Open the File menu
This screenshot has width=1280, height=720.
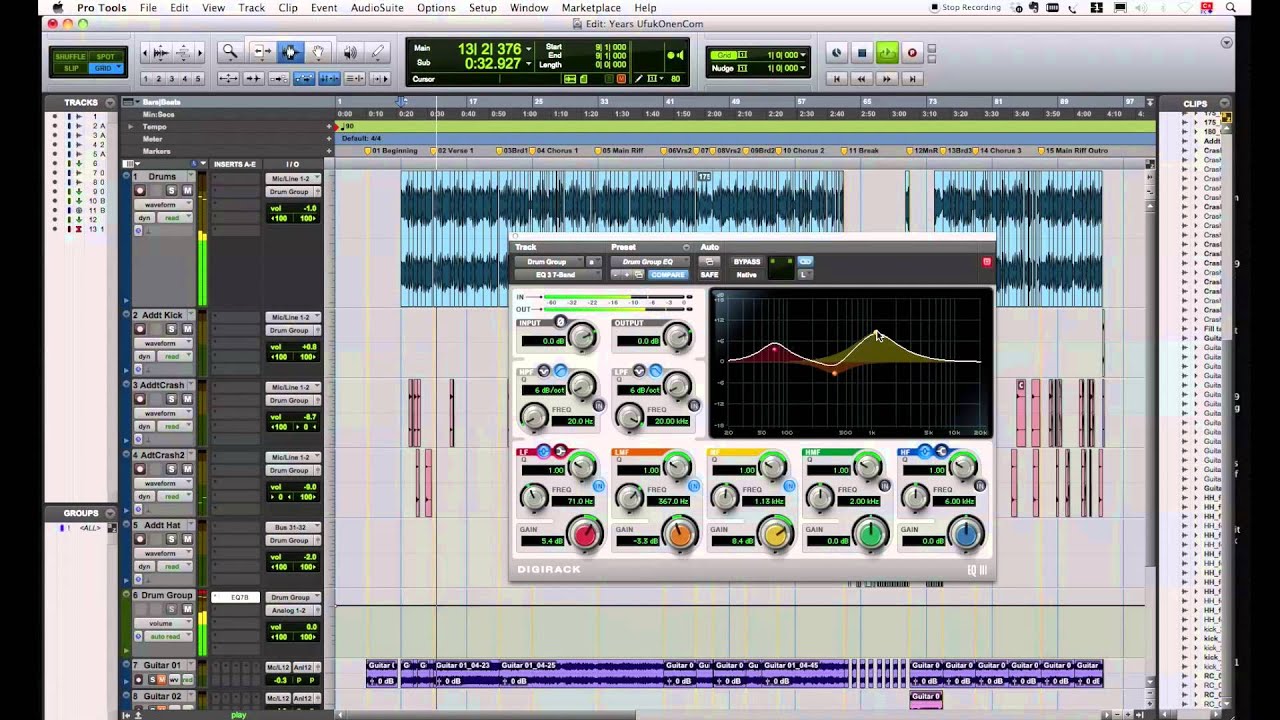148,8
